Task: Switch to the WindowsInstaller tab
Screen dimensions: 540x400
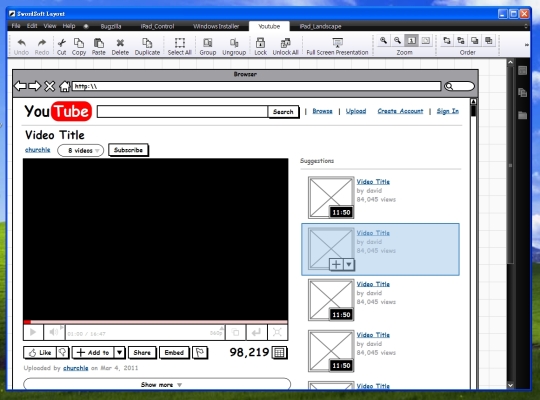Action: [216, 26]
